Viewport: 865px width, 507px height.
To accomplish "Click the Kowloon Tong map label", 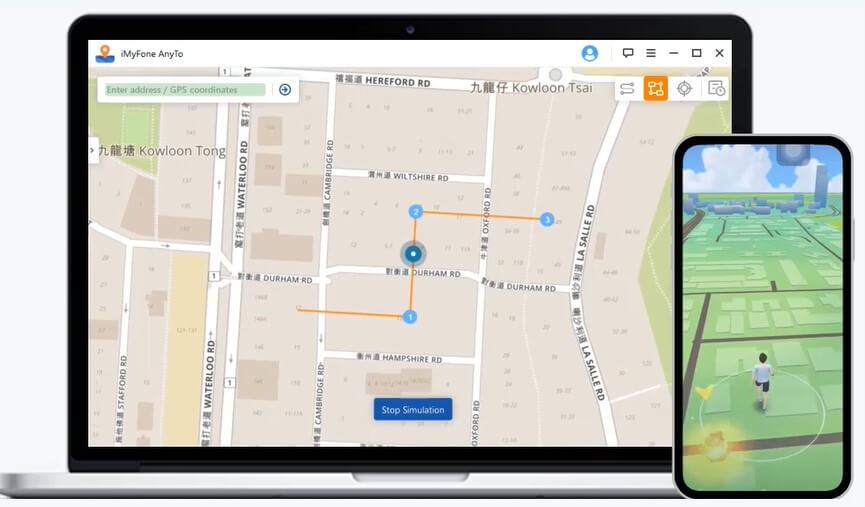I will click(162, 151).
